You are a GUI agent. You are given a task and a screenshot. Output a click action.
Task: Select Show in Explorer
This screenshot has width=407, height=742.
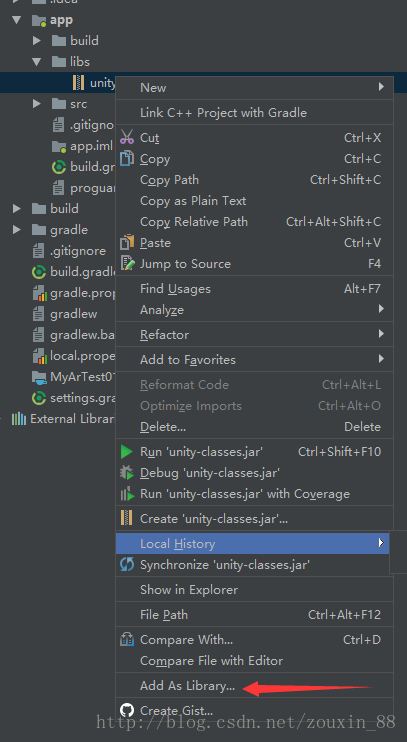255,590
